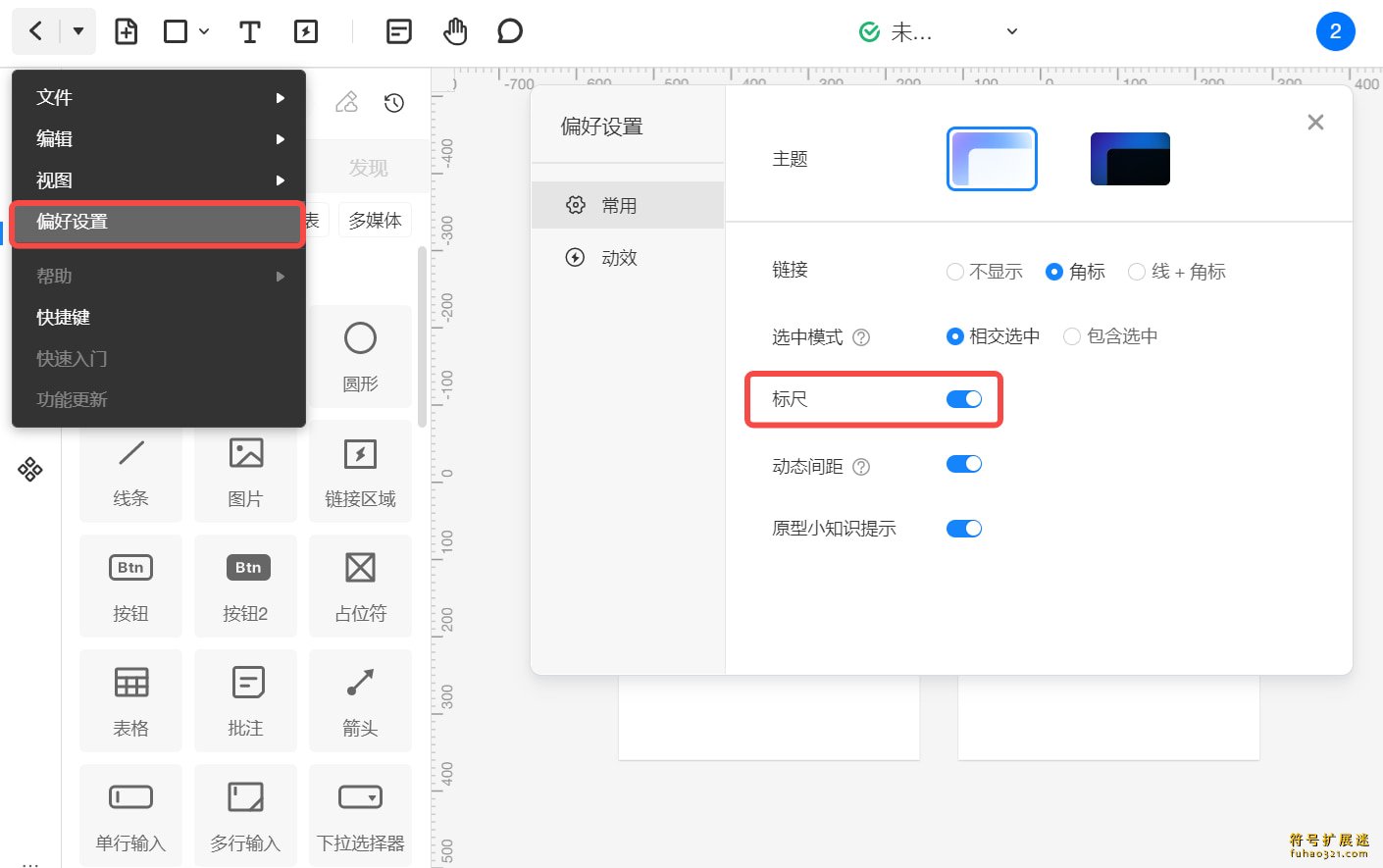The image size is (1383, 868).
Task: Switch to the 发现 tab
Action: (x=369, y=168)
